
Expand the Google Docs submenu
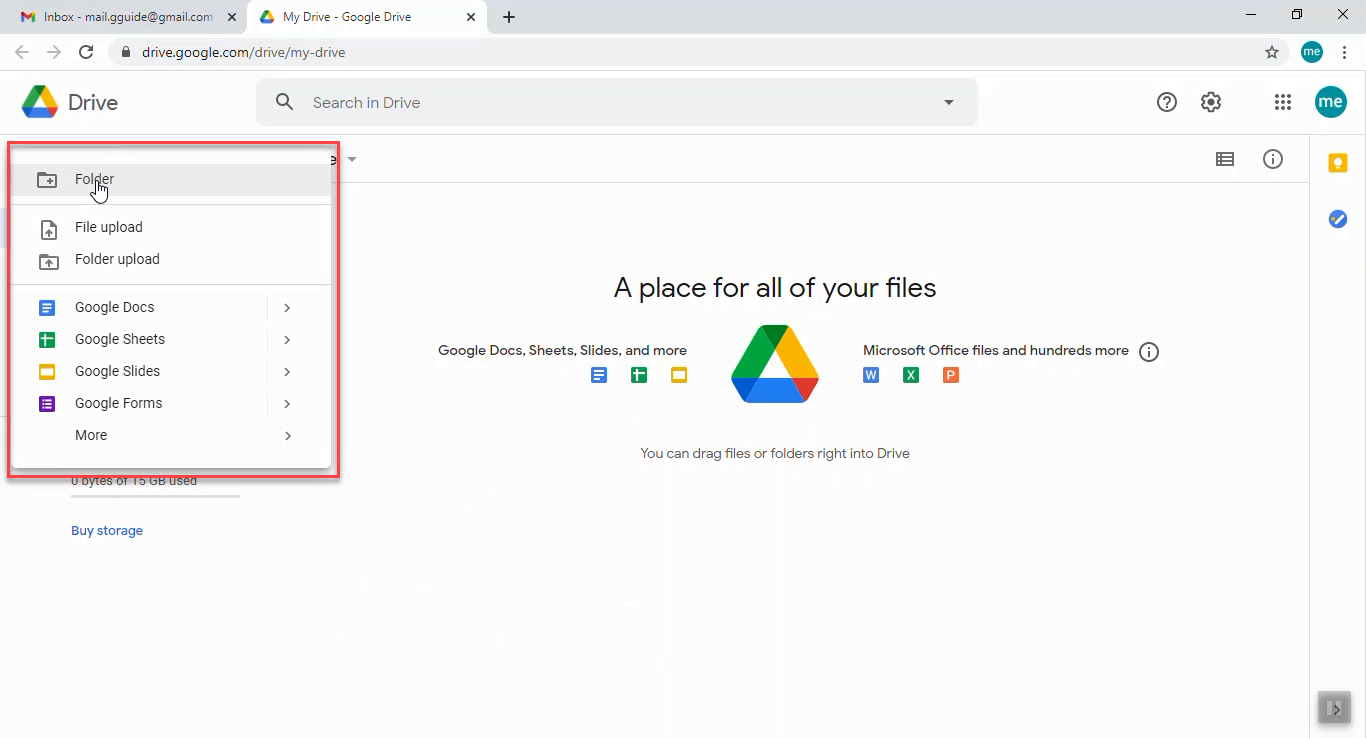[287, 307]
